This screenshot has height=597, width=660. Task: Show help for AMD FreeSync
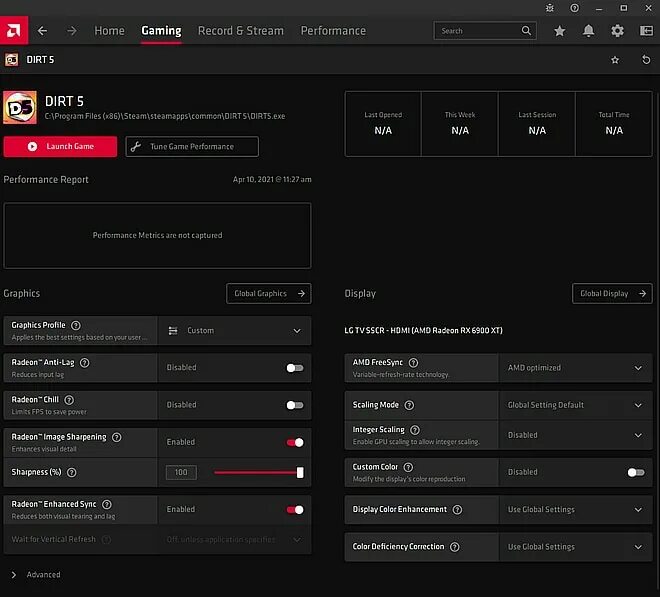click(x=414, y=362)
